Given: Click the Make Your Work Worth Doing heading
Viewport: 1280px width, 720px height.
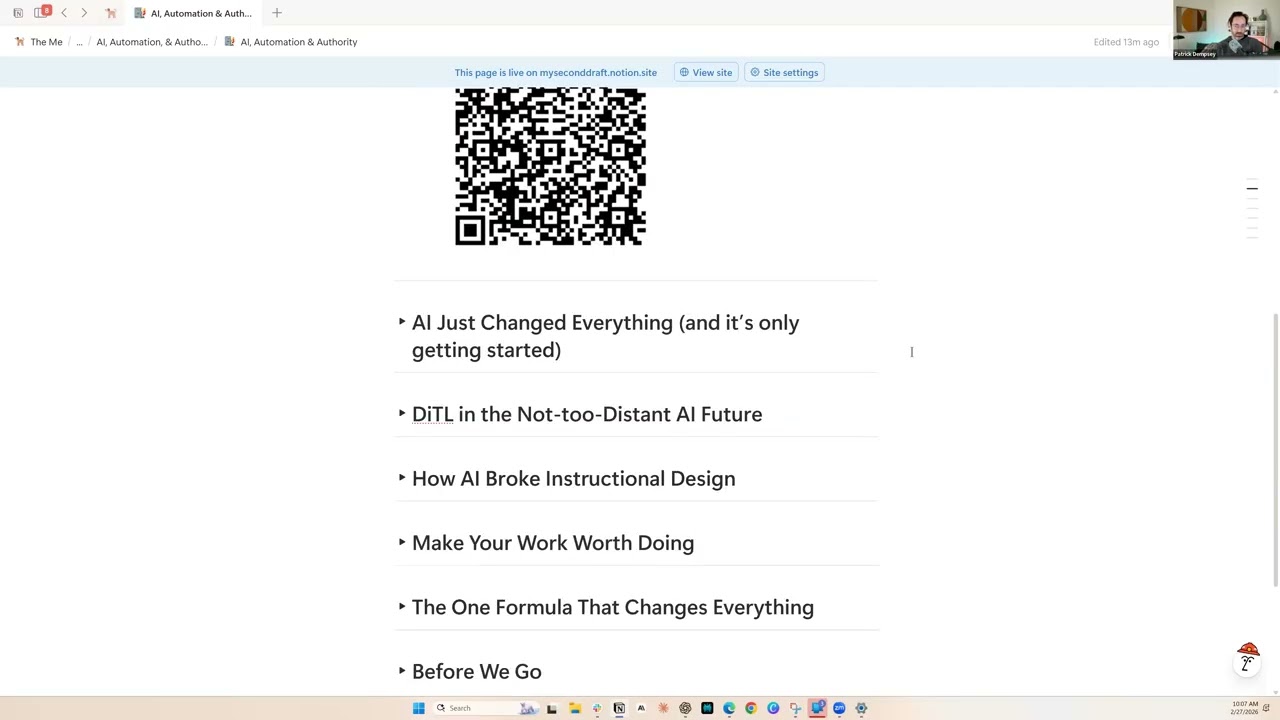Looking at the screenshot, I should click(x=553, y=543).
